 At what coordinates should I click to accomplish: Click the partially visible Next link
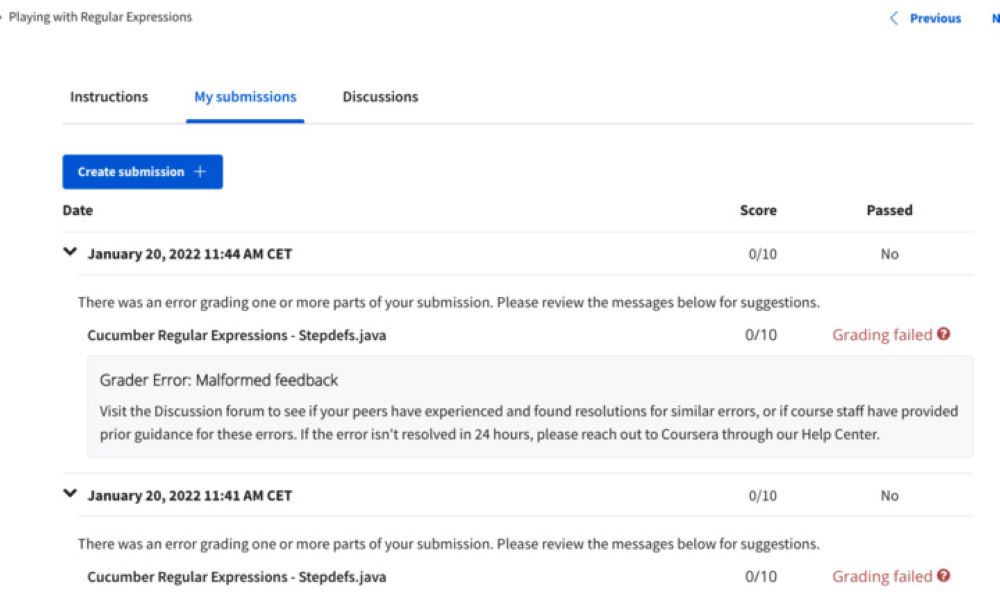(x=996, y=18)
